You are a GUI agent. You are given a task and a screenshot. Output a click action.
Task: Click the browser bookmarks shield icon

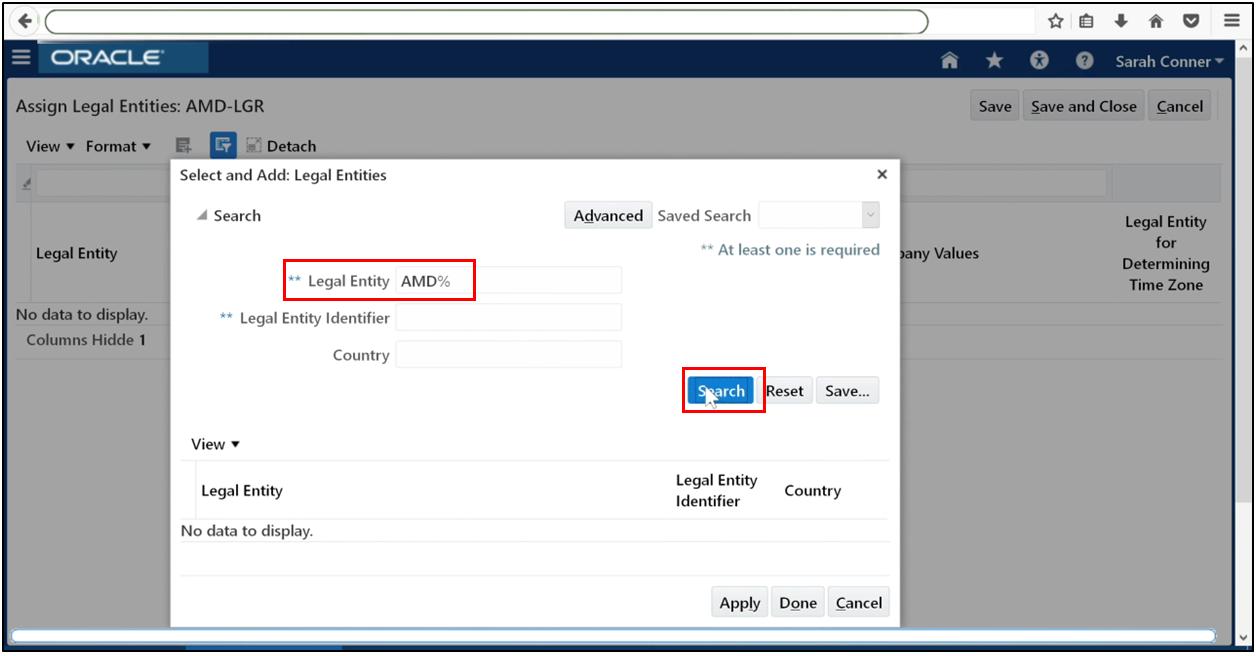point(1192,20)
